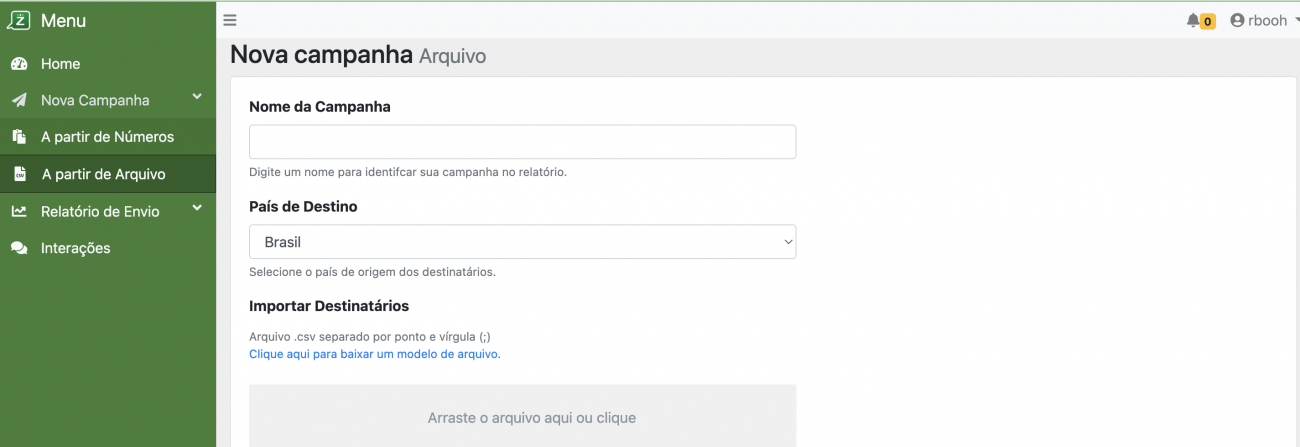Click the file drop zone Arraste o arquivo
Screen dimensions: 1300x447
[522, 416]
